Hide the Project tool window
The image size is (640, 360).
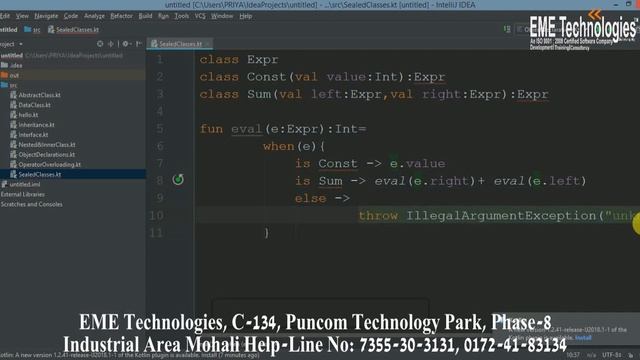[139, 44]
